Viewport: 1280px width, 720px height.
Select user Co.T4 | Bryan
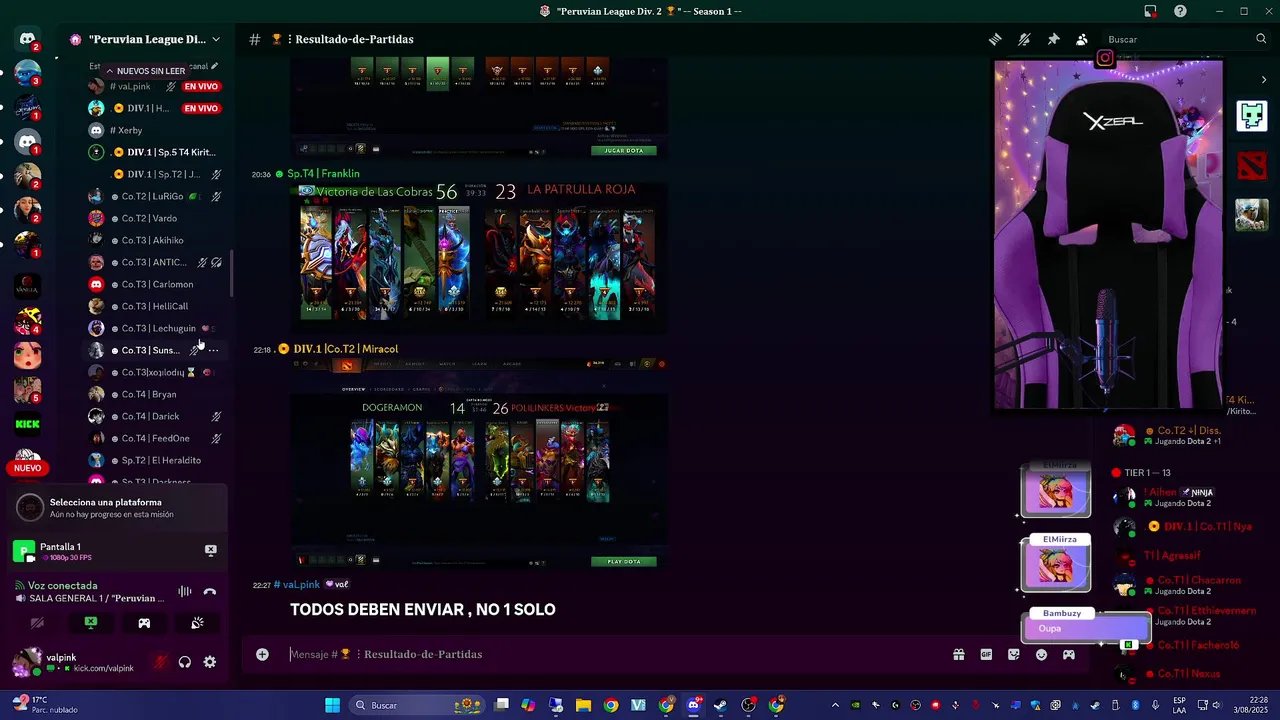click(149, 394)
